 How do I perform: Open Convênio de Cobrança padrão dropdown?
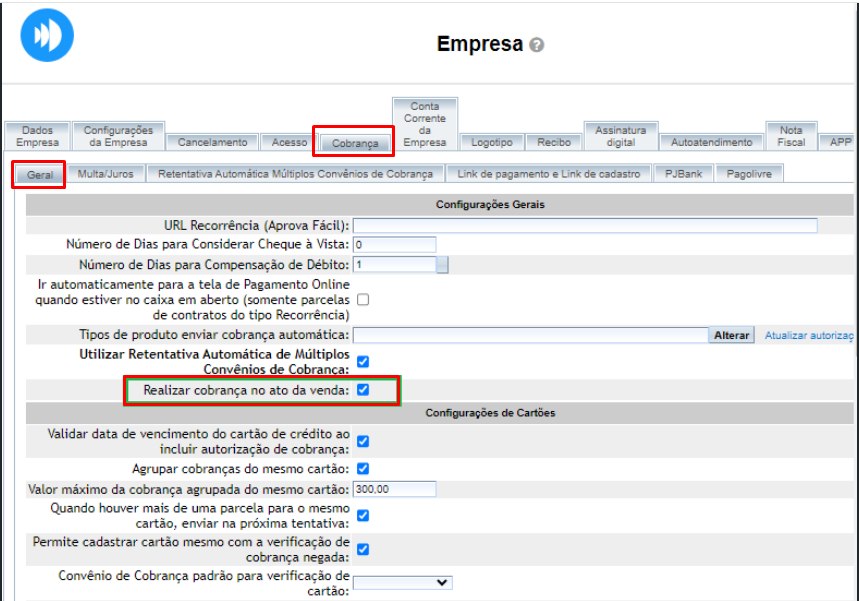(402, 582)
